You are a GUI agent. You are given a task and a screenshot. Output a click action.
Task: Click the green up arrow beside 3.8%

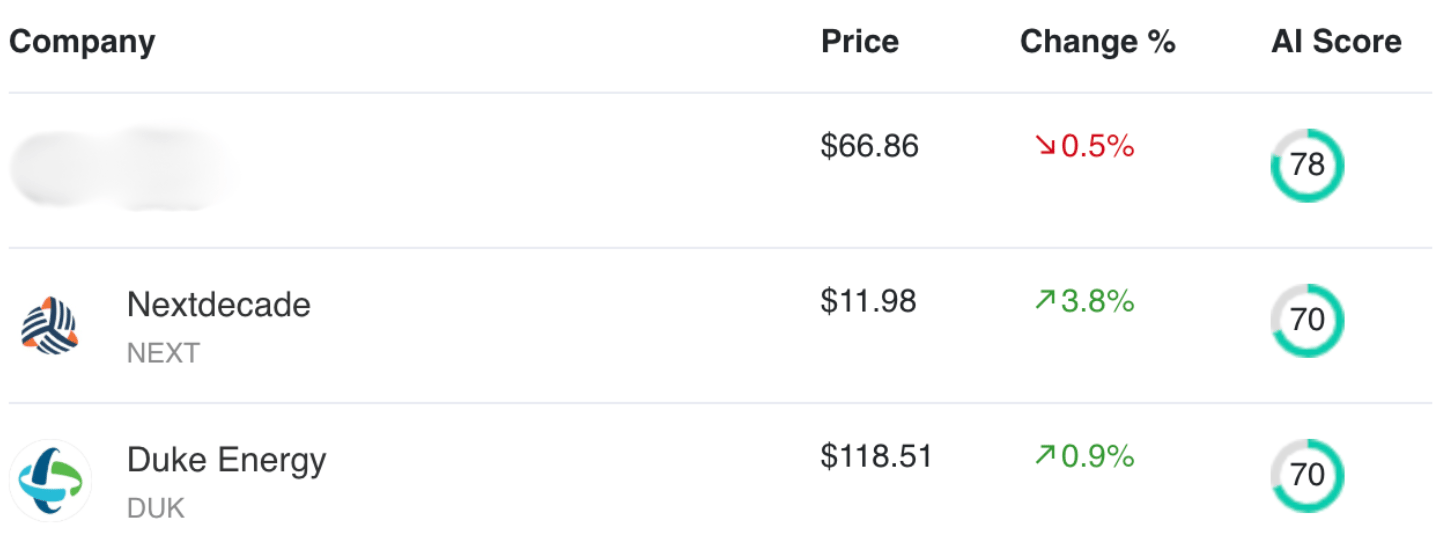tap(1045, 301)
